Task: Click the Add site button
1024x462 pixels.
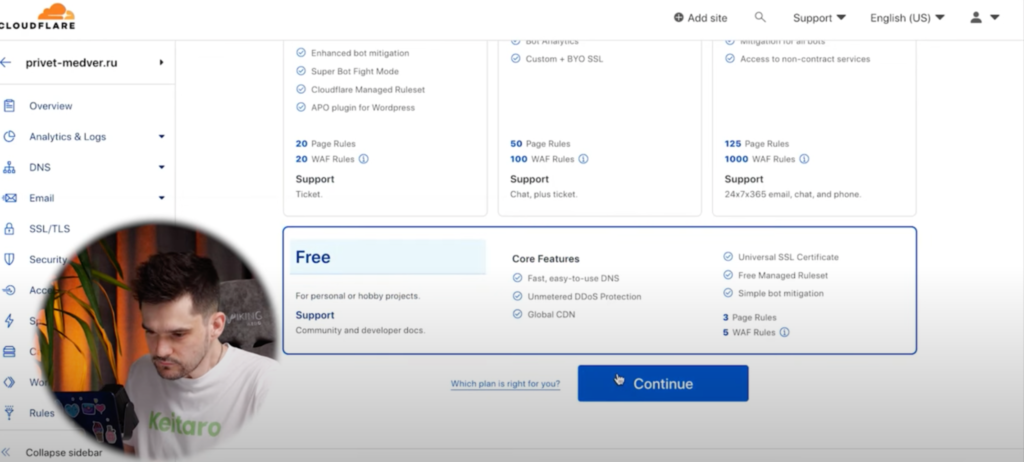Action: pos(700,18)
